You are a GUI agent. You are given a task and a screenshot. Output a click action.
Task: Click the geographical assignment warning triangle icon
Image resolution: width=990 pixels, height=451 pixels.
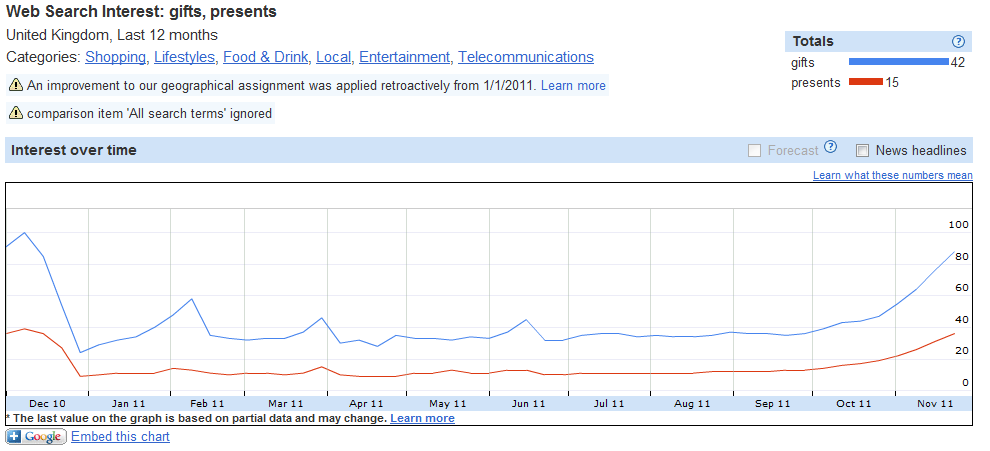pos(16,85)
